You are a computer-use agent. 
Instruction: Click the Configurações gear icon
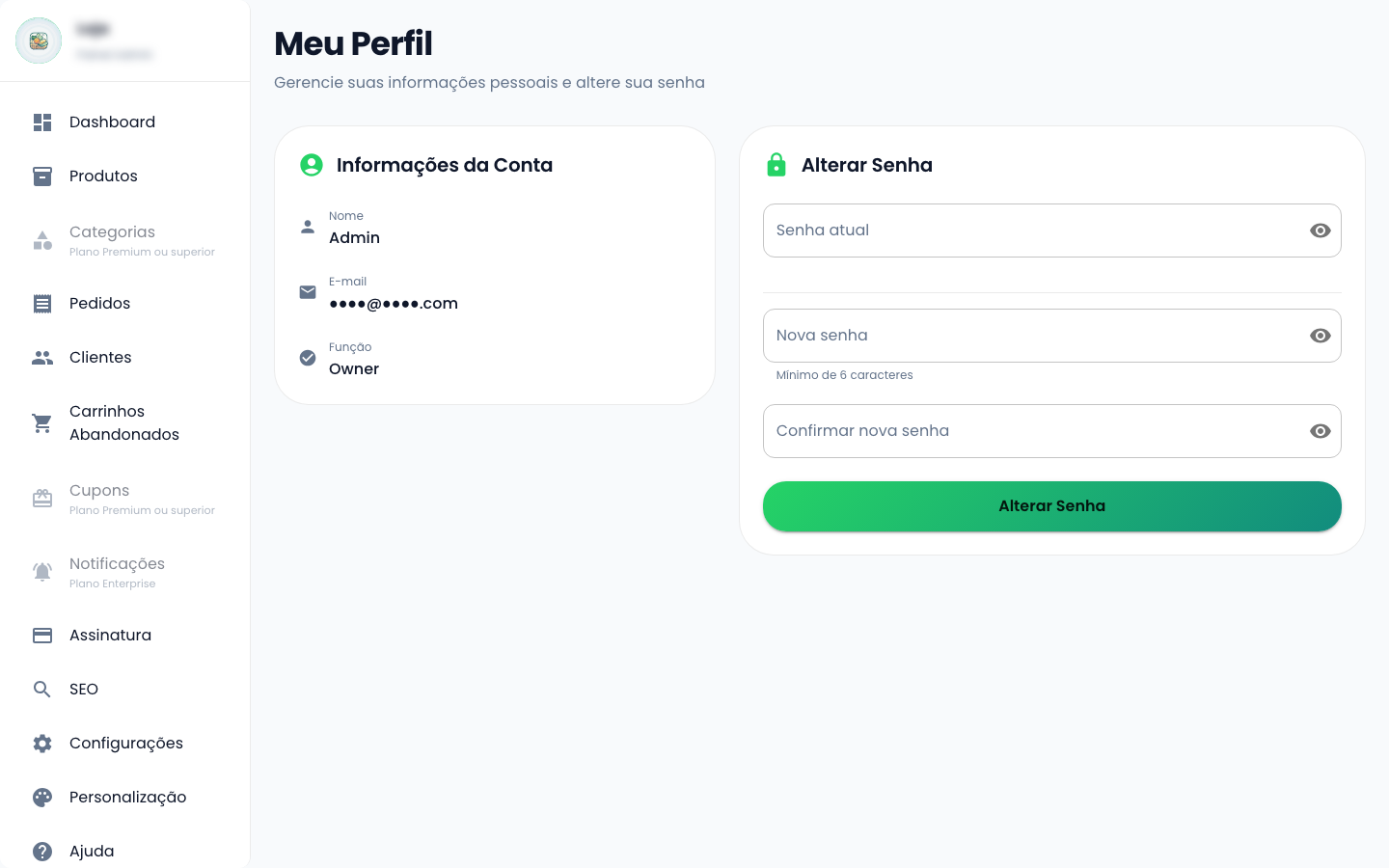(x=41, y=743)
